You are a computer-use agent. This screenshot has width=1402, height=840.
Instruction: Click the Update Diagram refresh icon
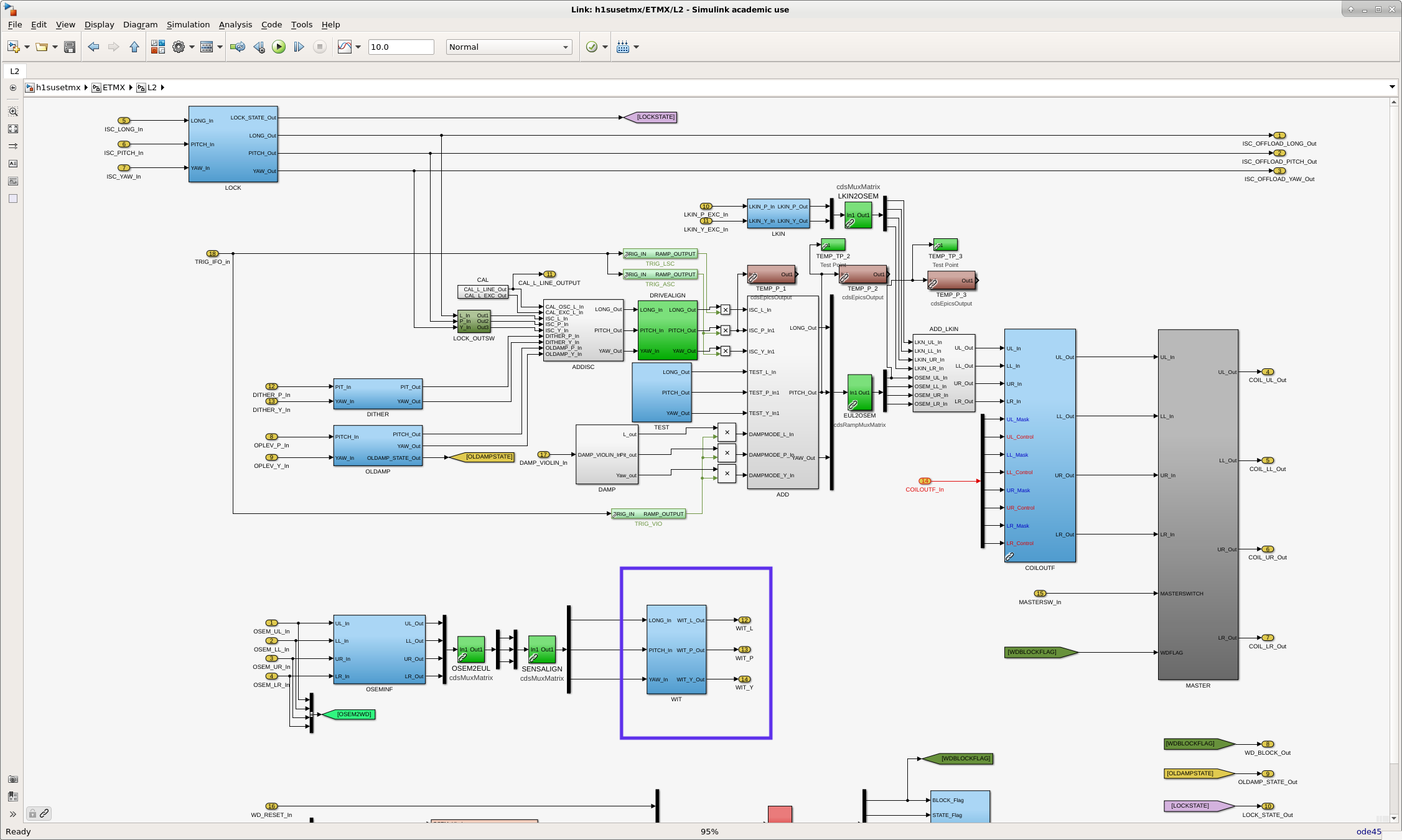[238, 47]
